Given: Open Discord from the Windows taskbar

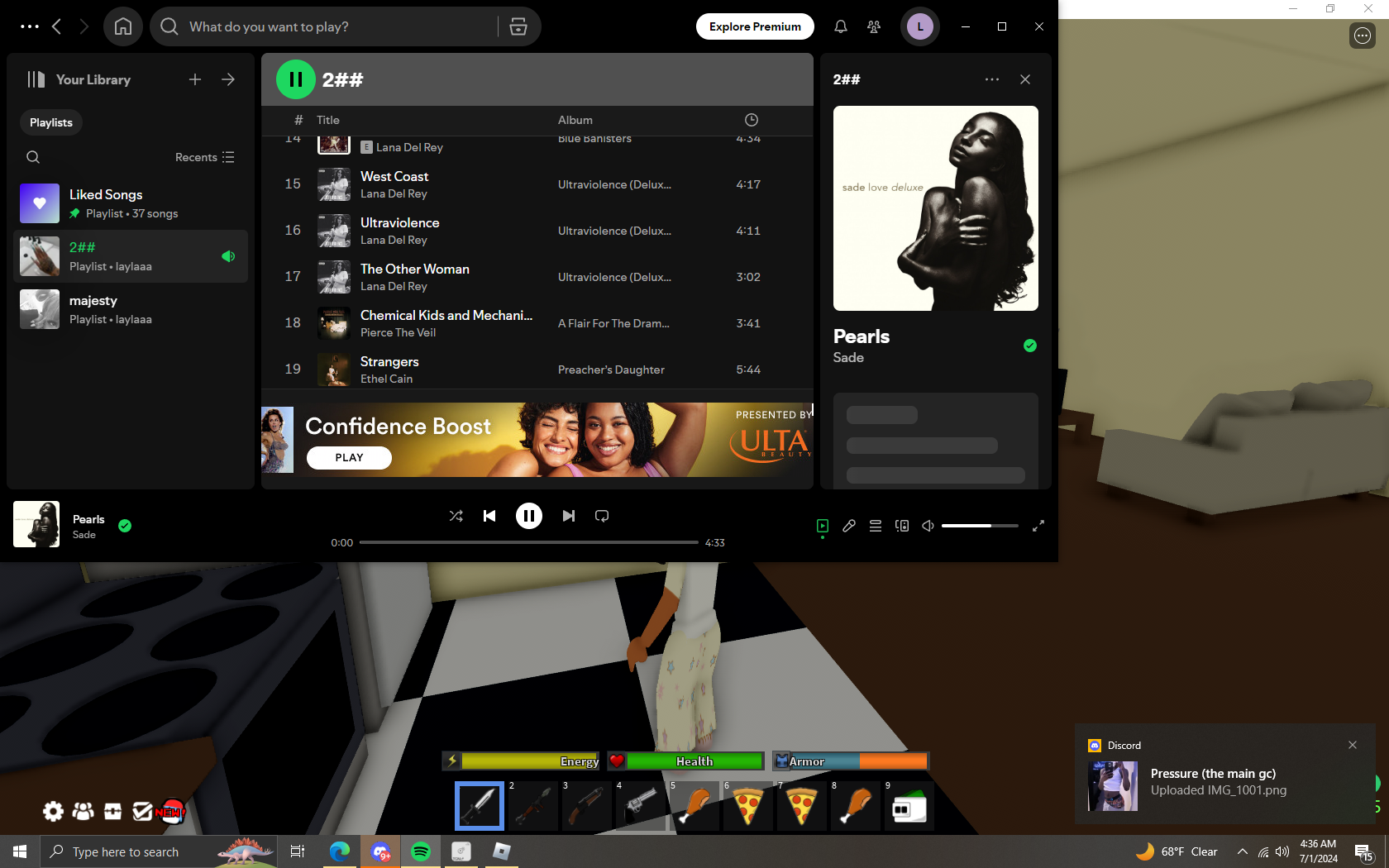Looking at the screenshot, I should (380, 851).
